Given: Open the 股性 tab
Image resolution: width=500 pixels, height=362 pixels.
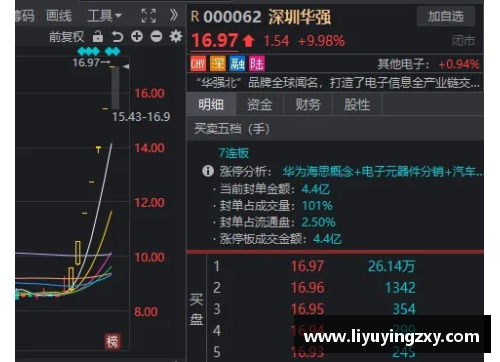Looking at the screenshot, I should 357,104.
